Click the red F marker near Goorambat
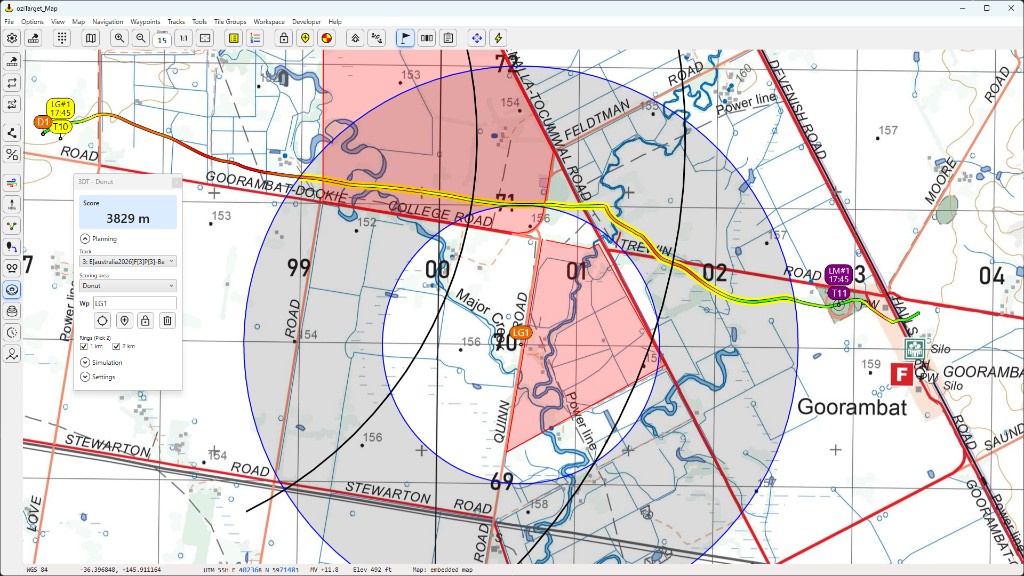Viewport: 1024px width, 576px height. tap(902, 374)
